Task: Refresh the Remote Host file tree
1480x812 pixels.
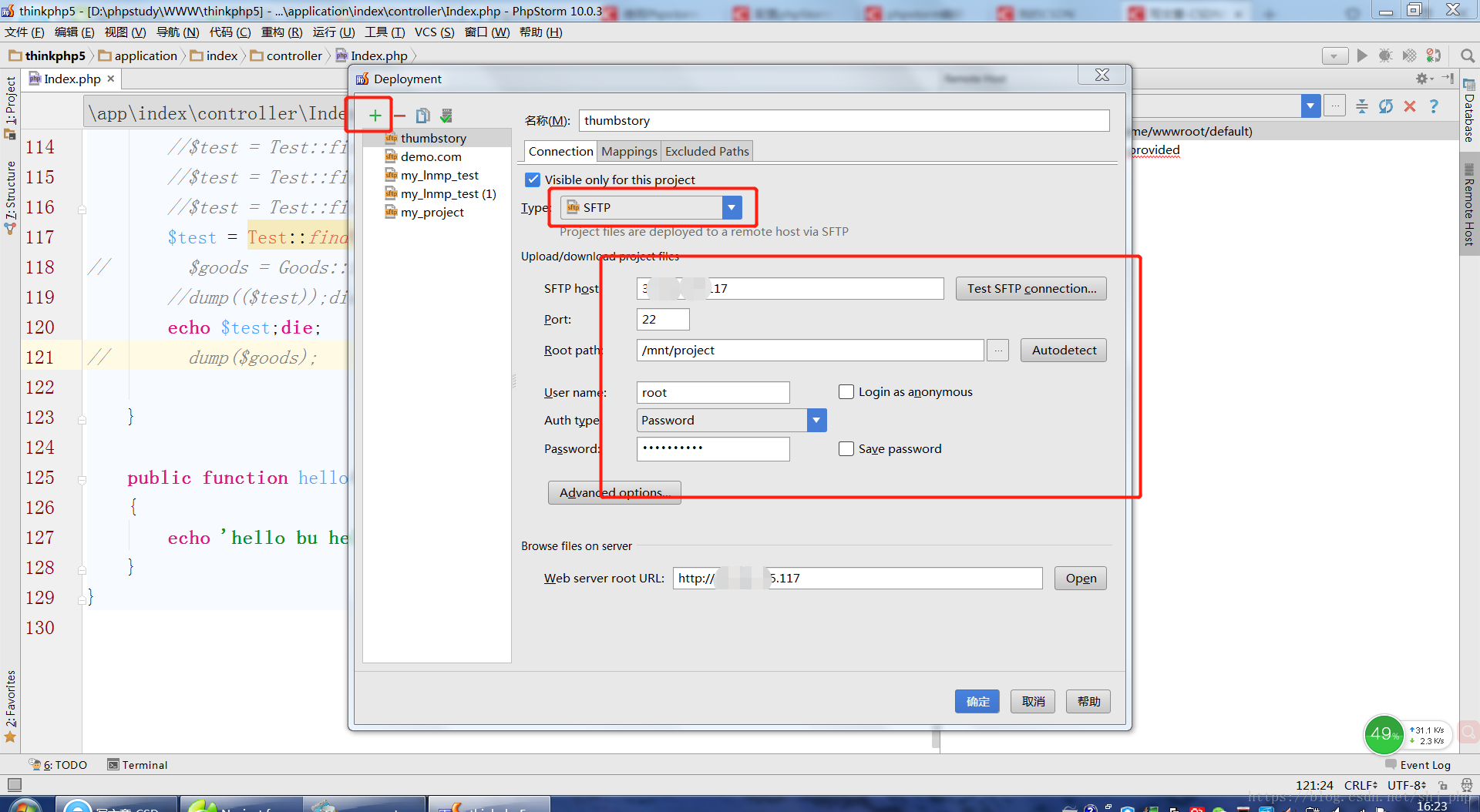Action: pos(1386,106)
